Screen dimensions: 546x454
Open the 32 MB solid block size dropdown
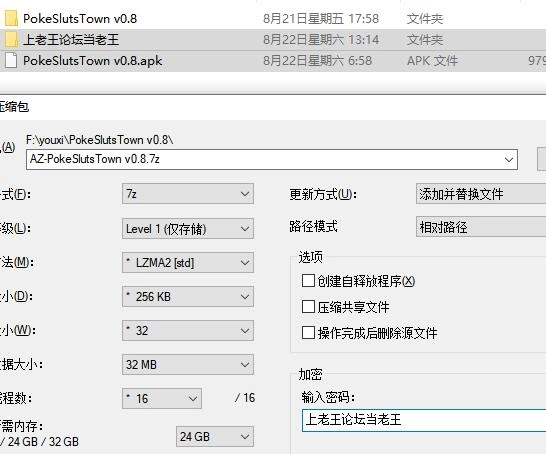[x=188, y=365]
